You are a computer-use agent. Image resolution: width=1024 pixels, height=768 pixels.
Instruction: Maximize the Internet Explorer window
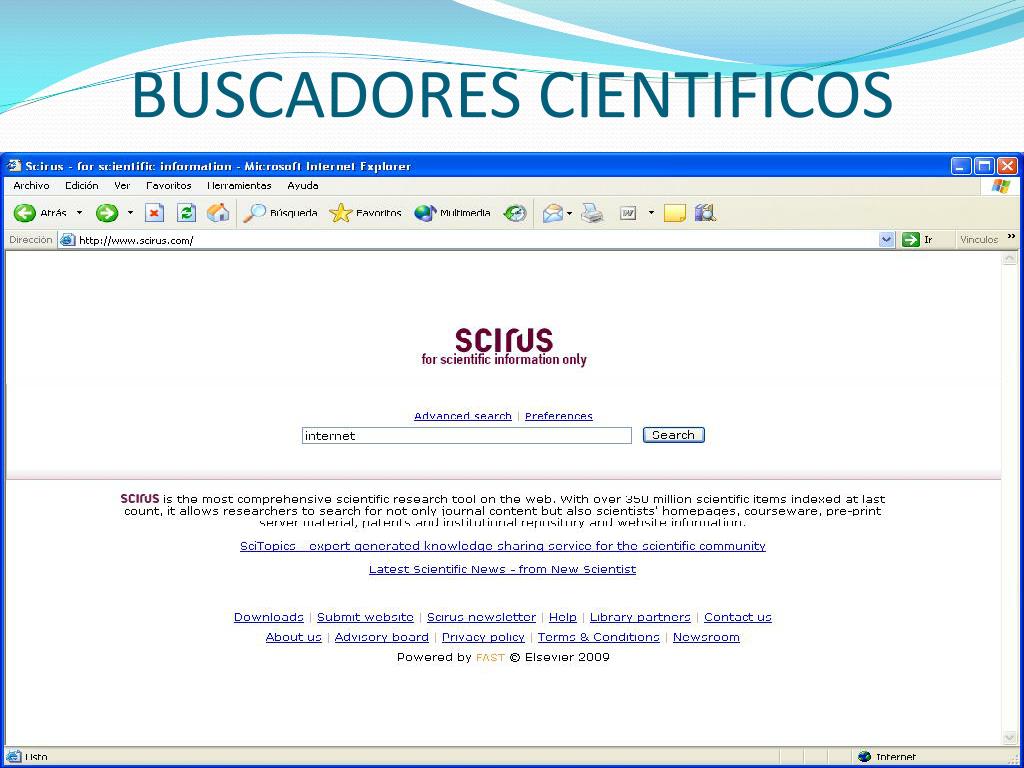984,166
